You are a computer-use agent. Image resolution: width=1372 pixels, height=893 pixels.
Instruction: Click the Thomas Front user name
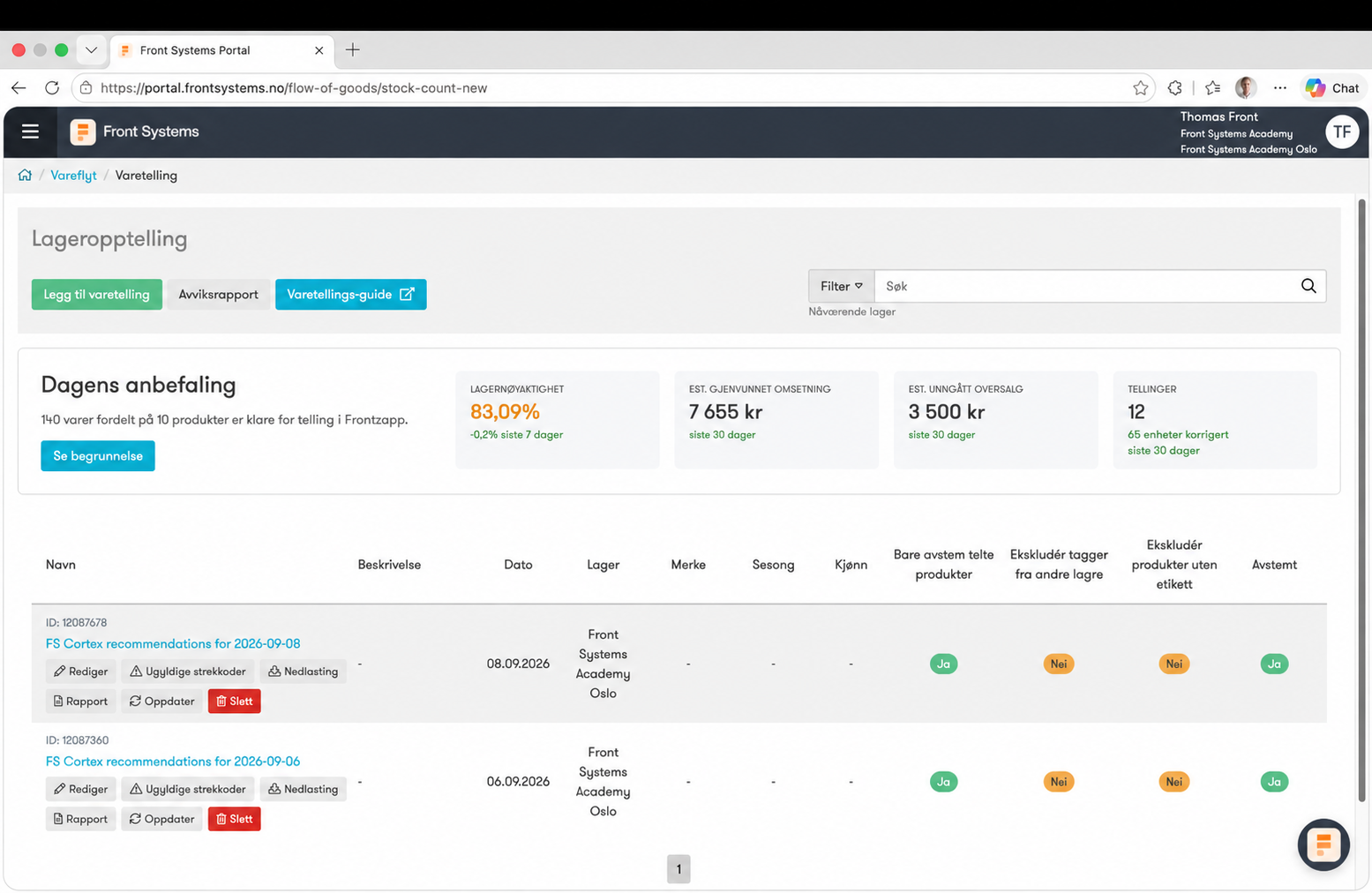(x=1219, y=116)
